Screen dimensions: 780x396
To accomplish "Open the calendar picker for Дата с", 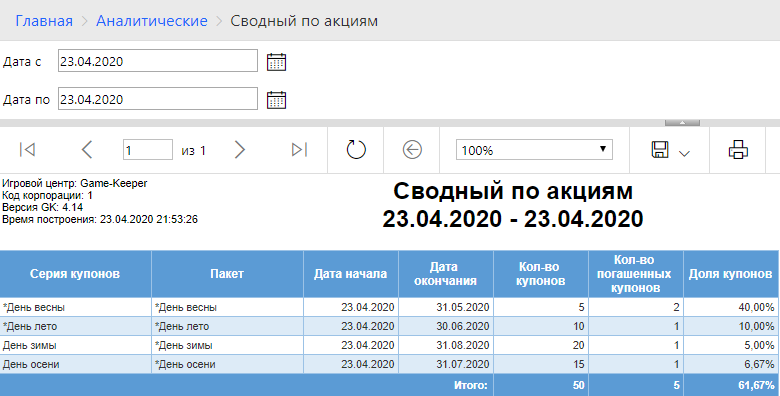I will point(277,62).
